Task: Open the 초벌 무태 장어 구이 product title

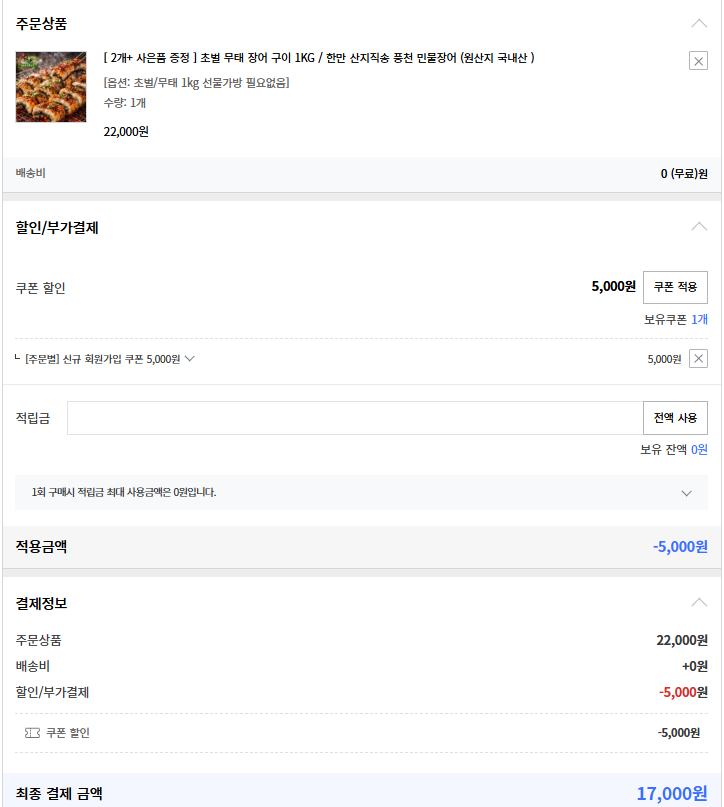Action: pyautogui.click(x=318, y=58)
